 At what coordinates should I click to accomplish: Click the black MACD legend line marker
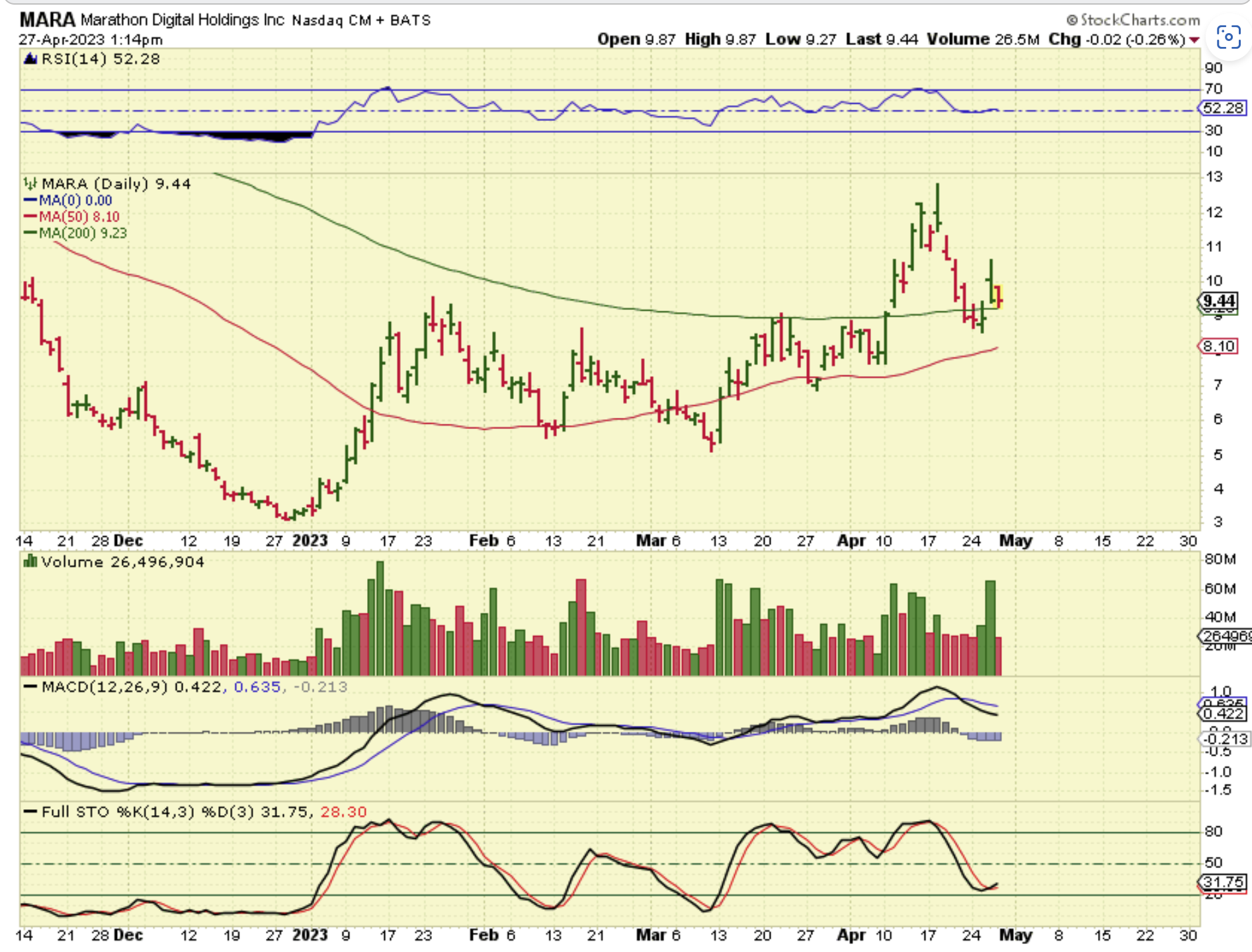point(30,687)
